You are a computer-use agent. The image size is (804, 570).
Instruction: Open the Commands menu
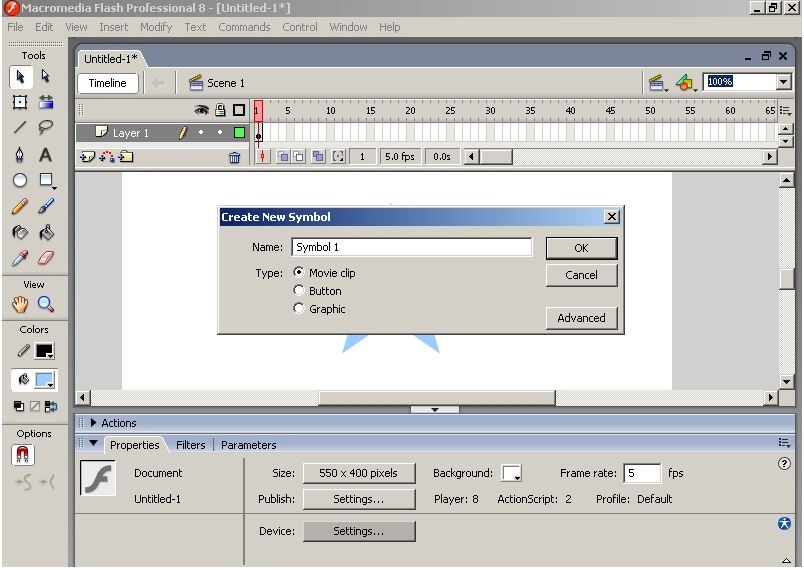point(244,27)
